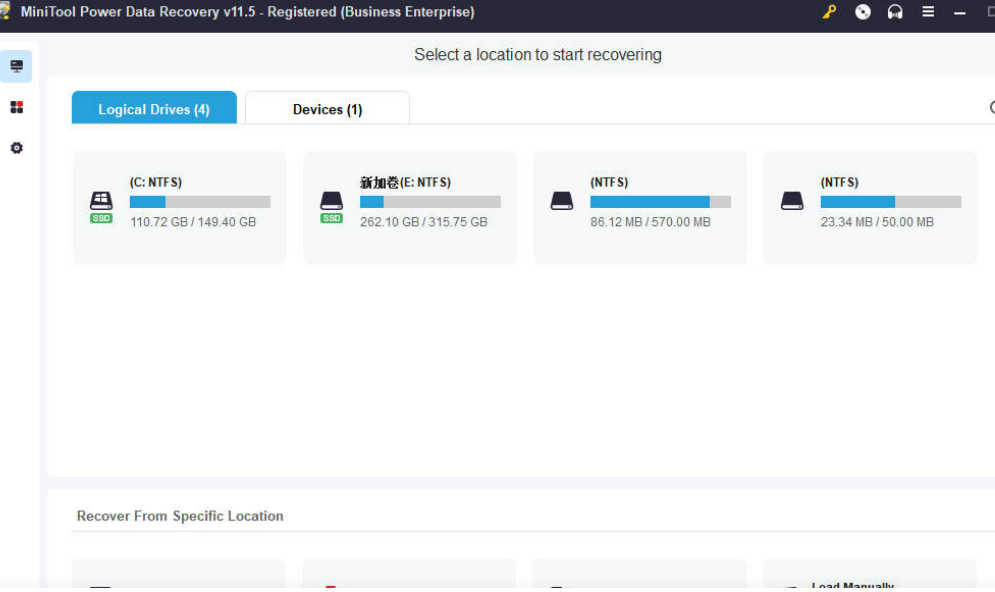
Task: Click the 570.00 MB NTFS drive icon
Action: [x=562, y=201]
